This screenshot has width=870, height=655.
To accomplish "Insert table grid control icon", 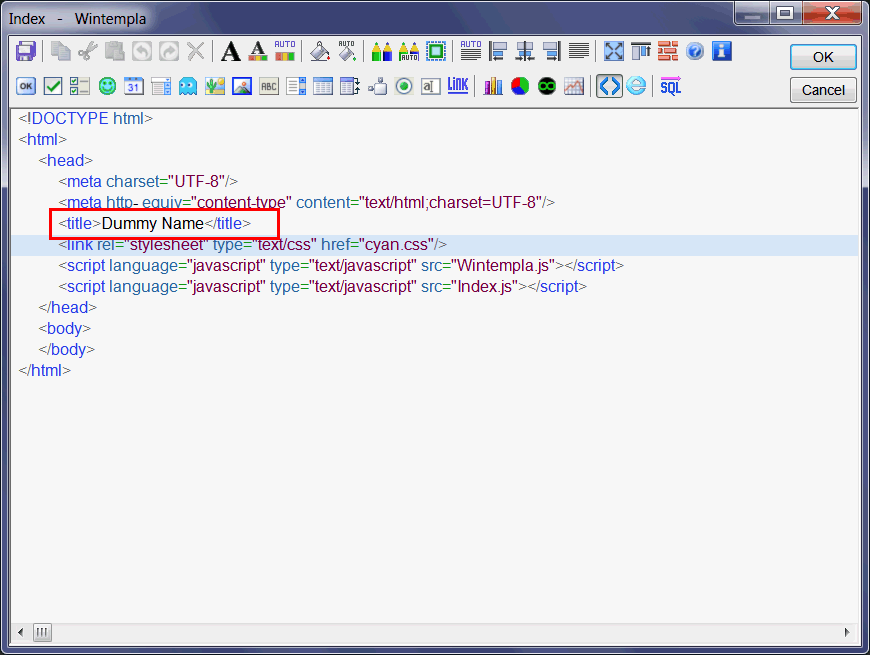I will coord(323,87).
